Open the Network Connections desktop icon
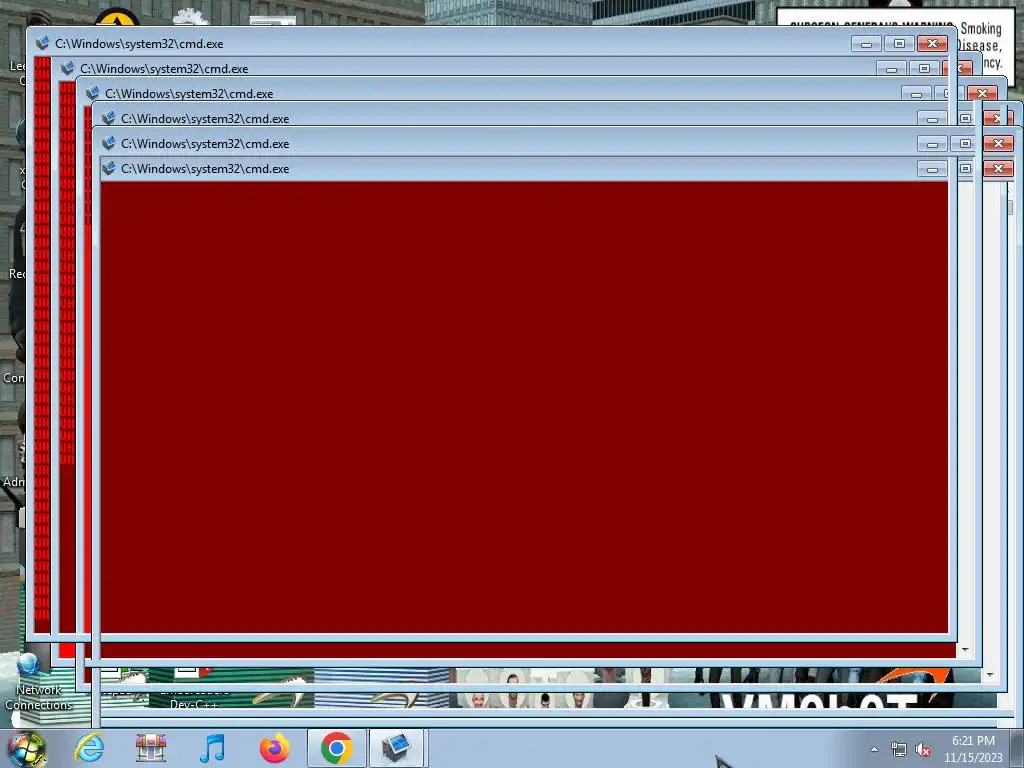Screen dimensions: 1024x768 point(38,683)
